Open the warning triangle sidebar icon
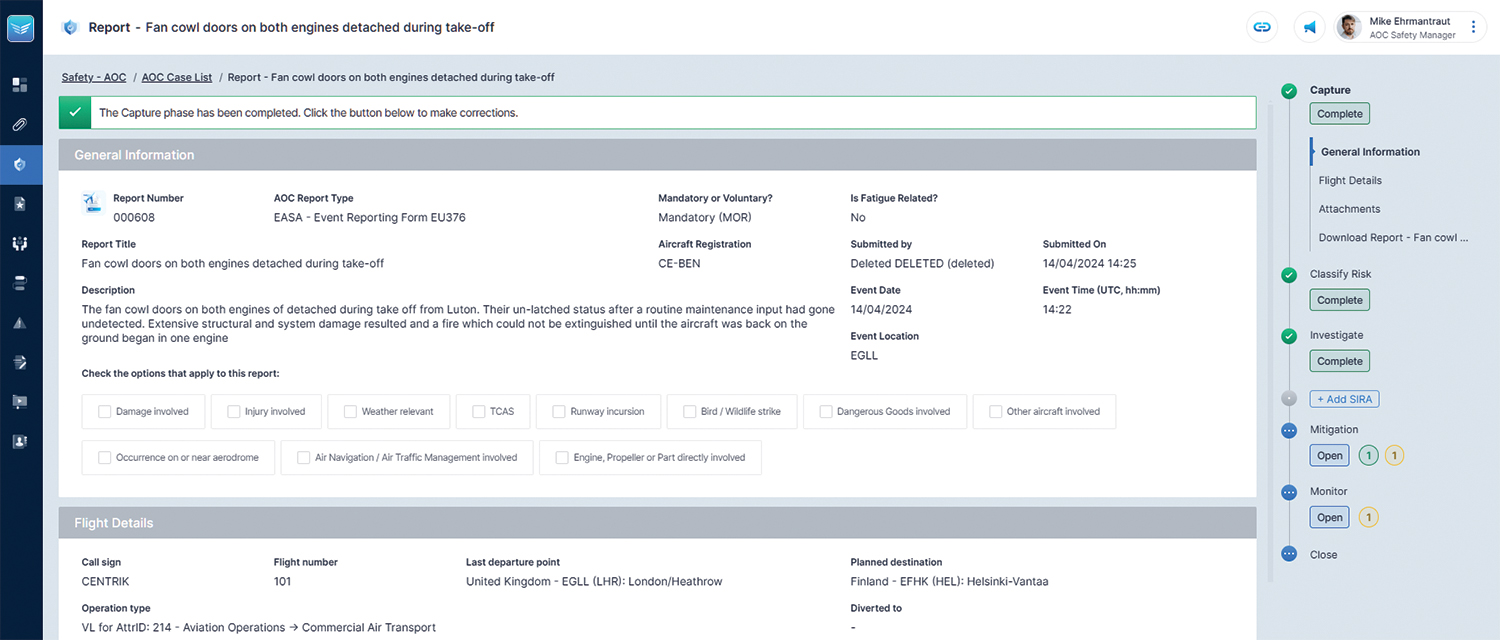 20,323
